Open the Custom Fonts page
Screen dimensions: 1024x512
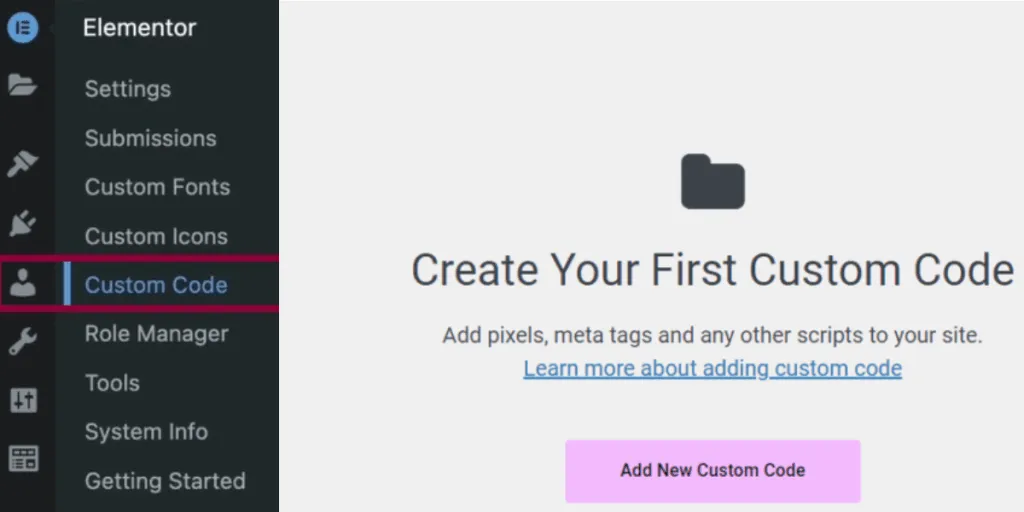(157, 187)
